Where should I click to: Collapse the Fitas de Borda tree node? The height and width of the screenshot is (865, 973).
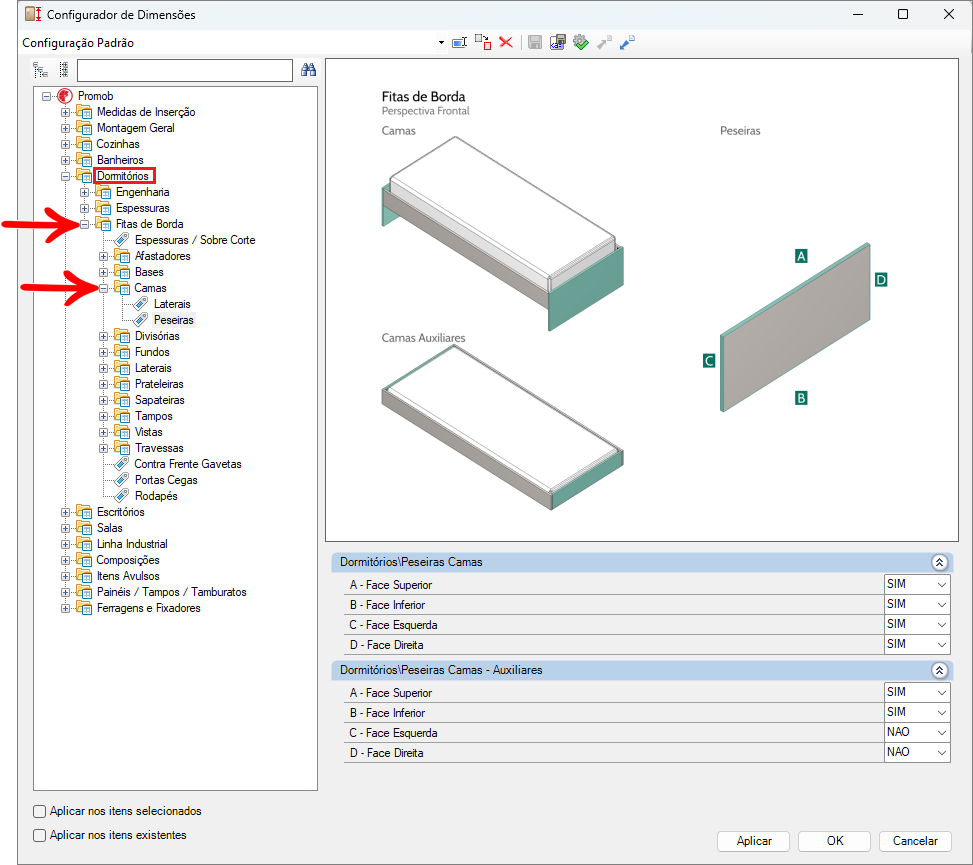point(84,225)
